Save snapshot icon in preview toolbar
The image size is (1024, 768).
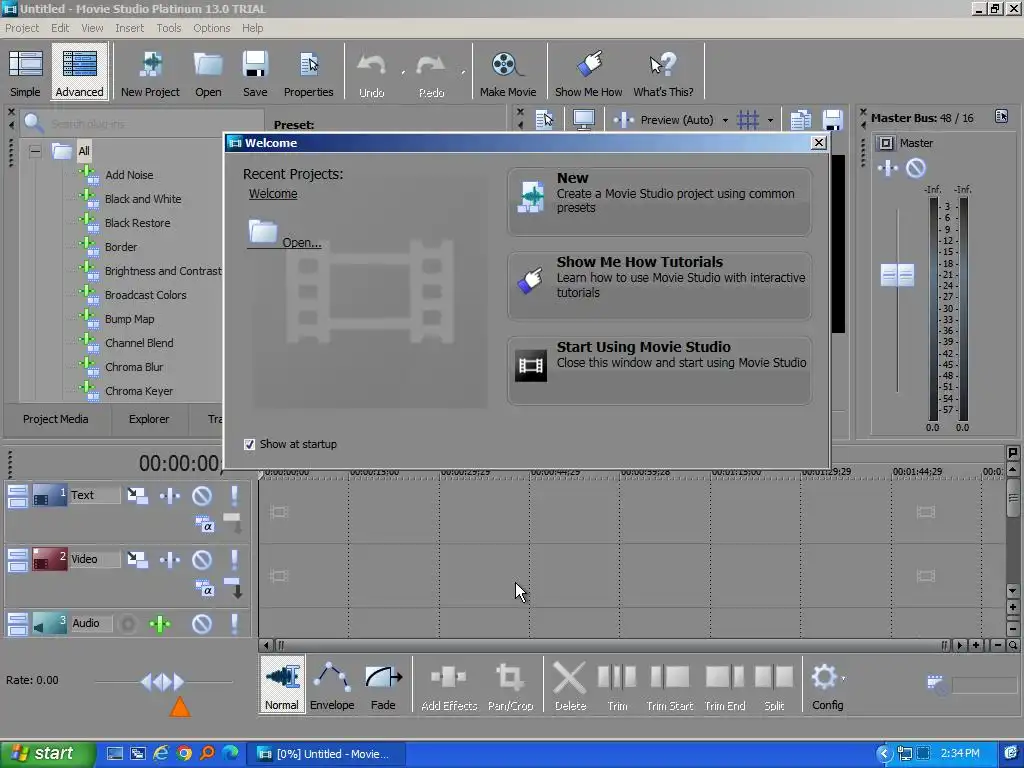pyautogui.click(x=832, y=120)
